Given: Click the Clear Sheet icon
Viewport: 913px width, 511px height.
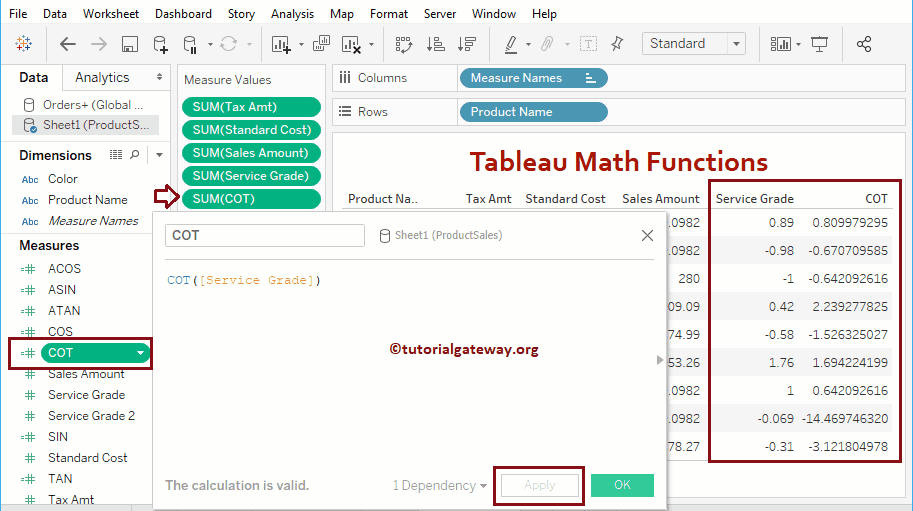Looking at the screenshot, I should coord(351,44).
